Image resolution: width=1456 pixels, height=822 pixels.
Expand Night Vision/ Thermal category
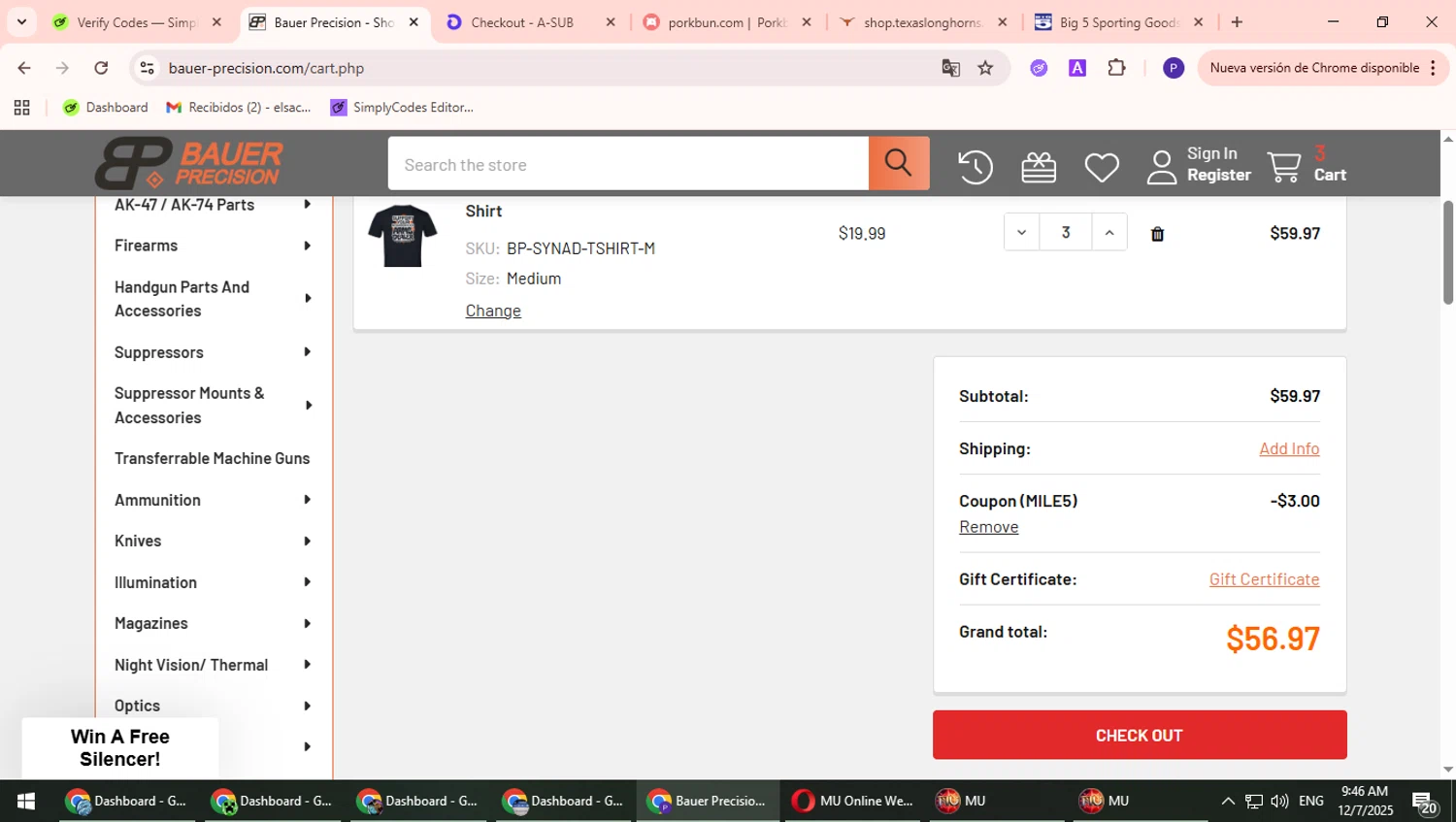[x=307, y=665]
